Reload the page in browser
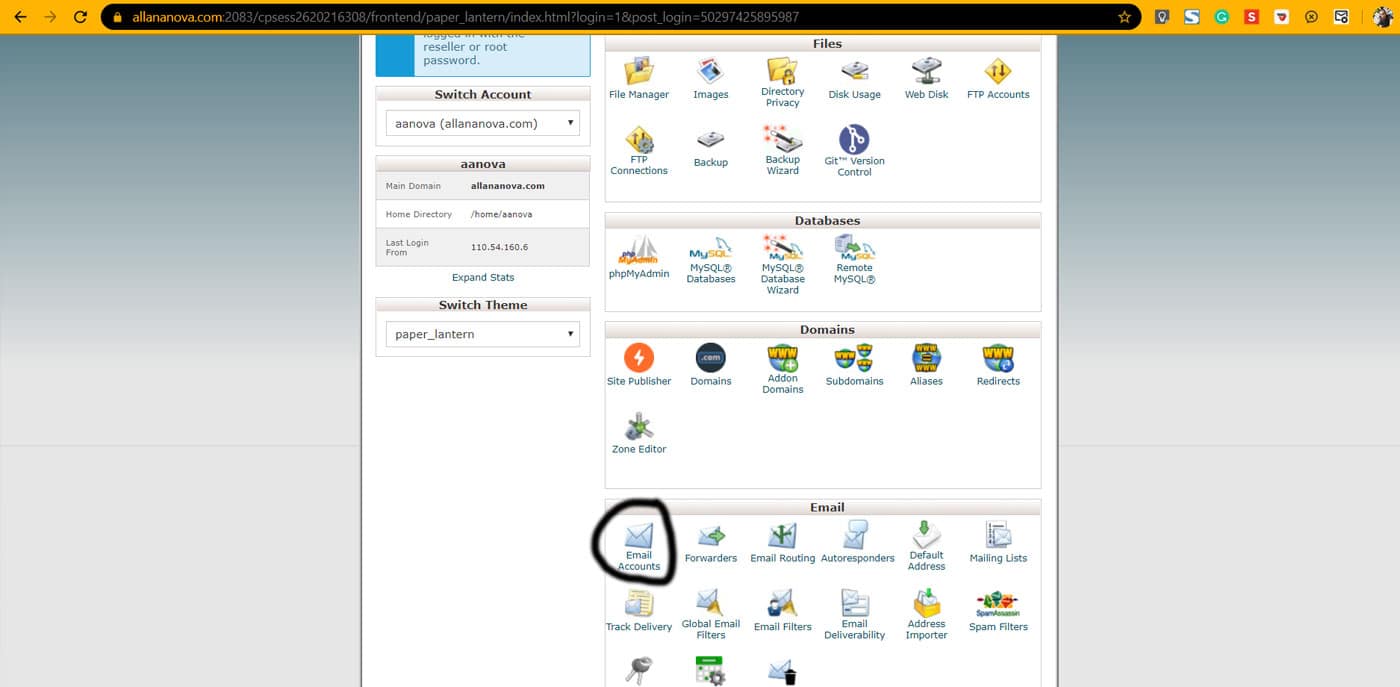Image resolution: width=1400 pixels, height=687 pixels. point(81,17)
